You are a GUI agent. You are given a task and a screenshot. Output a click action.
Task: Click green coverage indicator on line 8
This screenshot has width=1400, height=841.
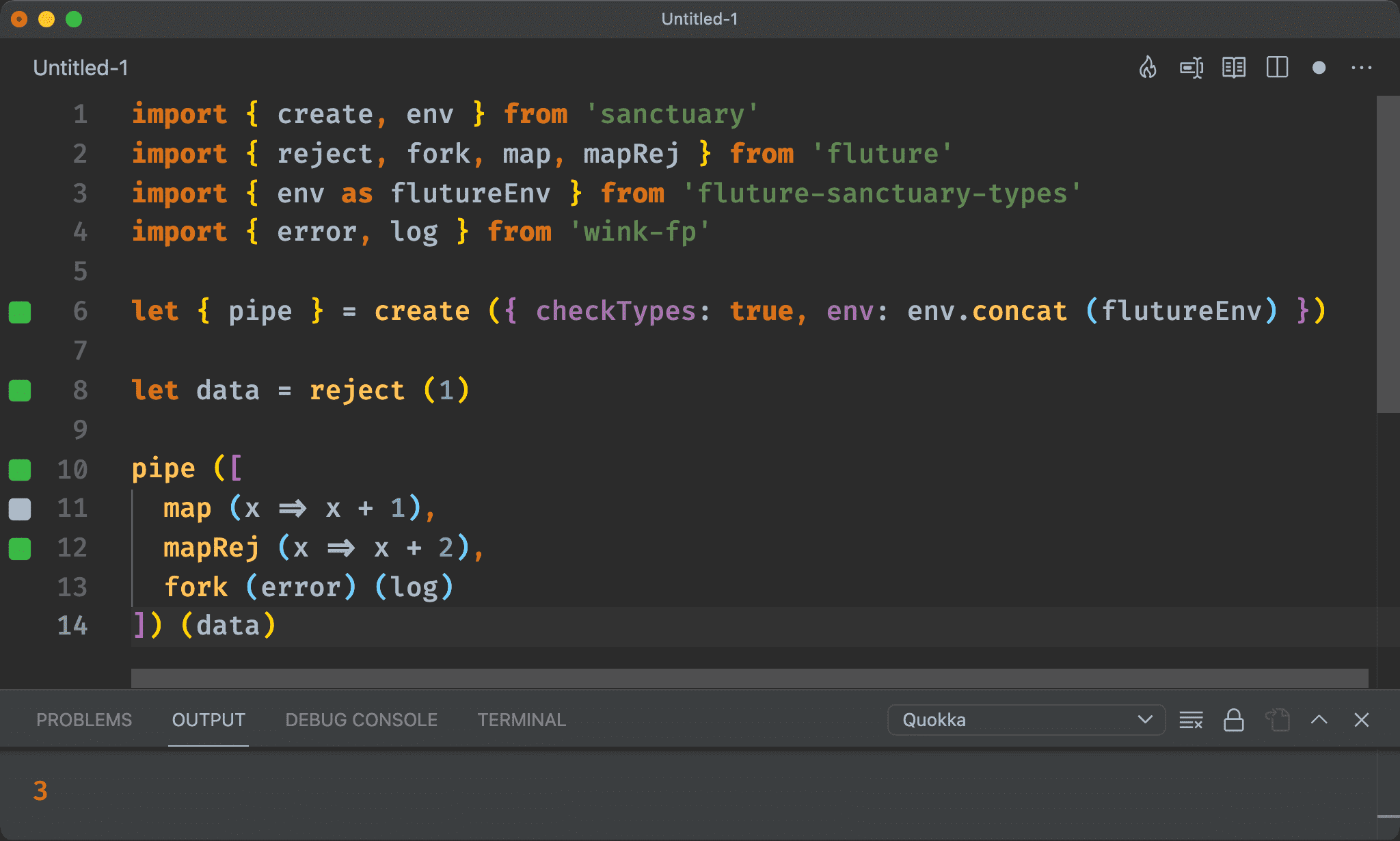click(x=20, y=391)
